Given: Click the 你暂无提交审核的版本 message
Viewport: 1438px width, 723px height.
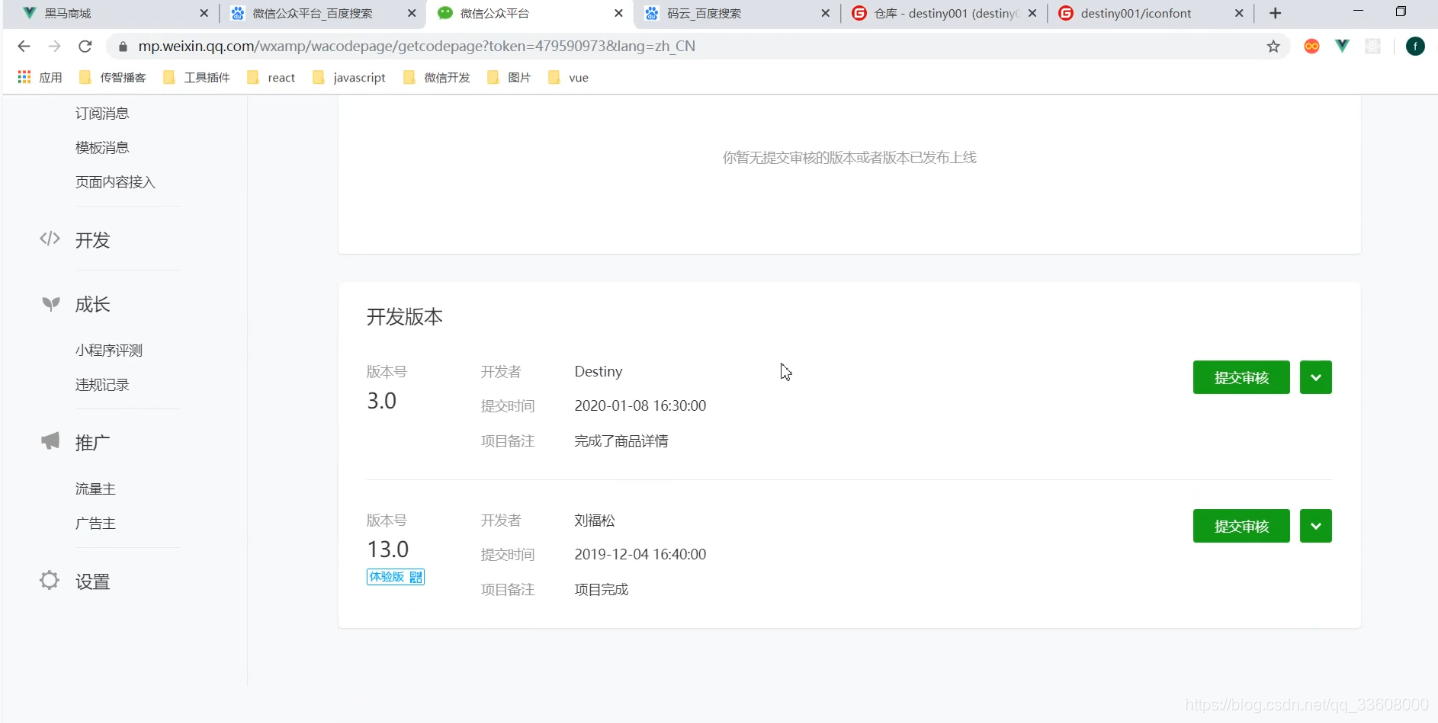Looking at the screenshot, I should pos(849,157).
